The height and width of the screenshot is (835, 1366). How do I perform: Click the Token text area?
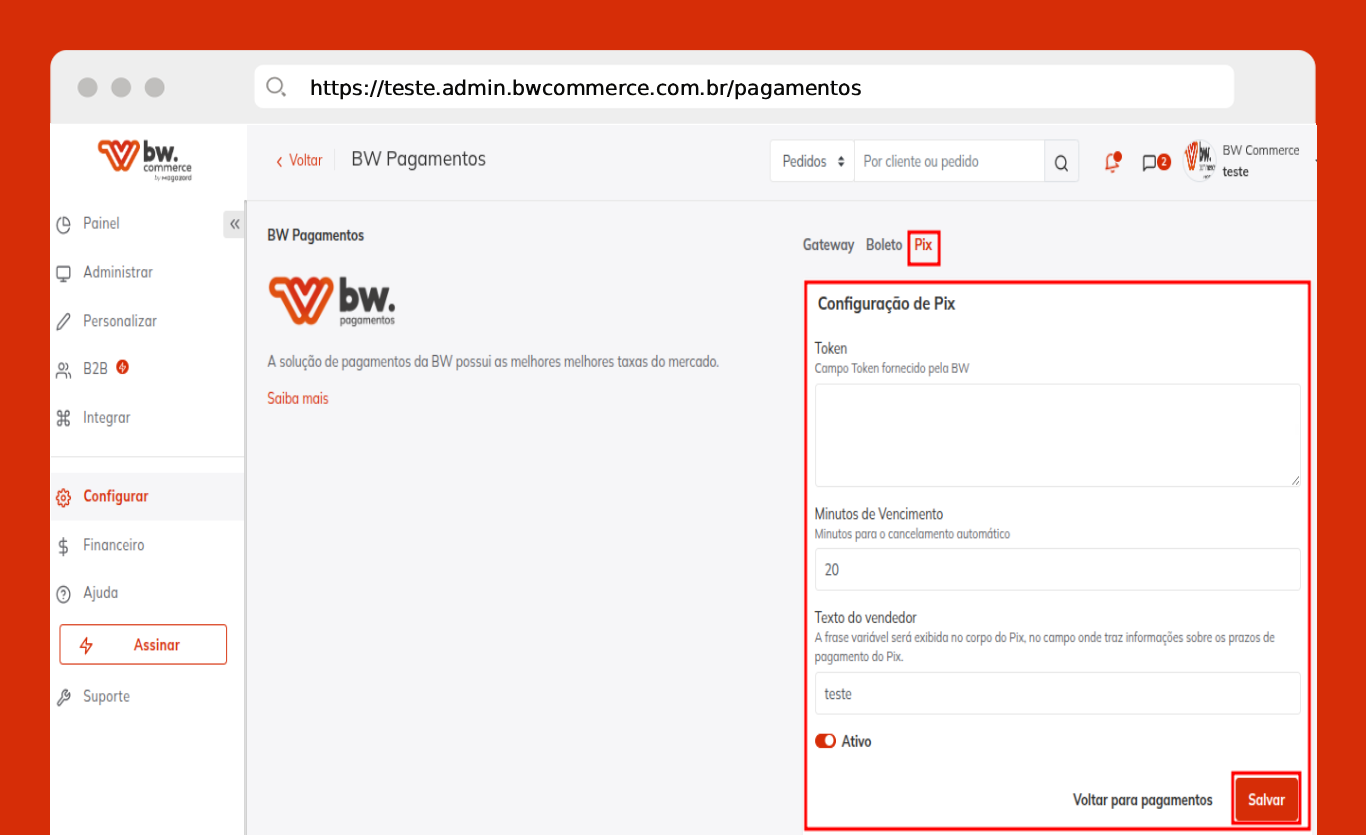[1057, 435]
